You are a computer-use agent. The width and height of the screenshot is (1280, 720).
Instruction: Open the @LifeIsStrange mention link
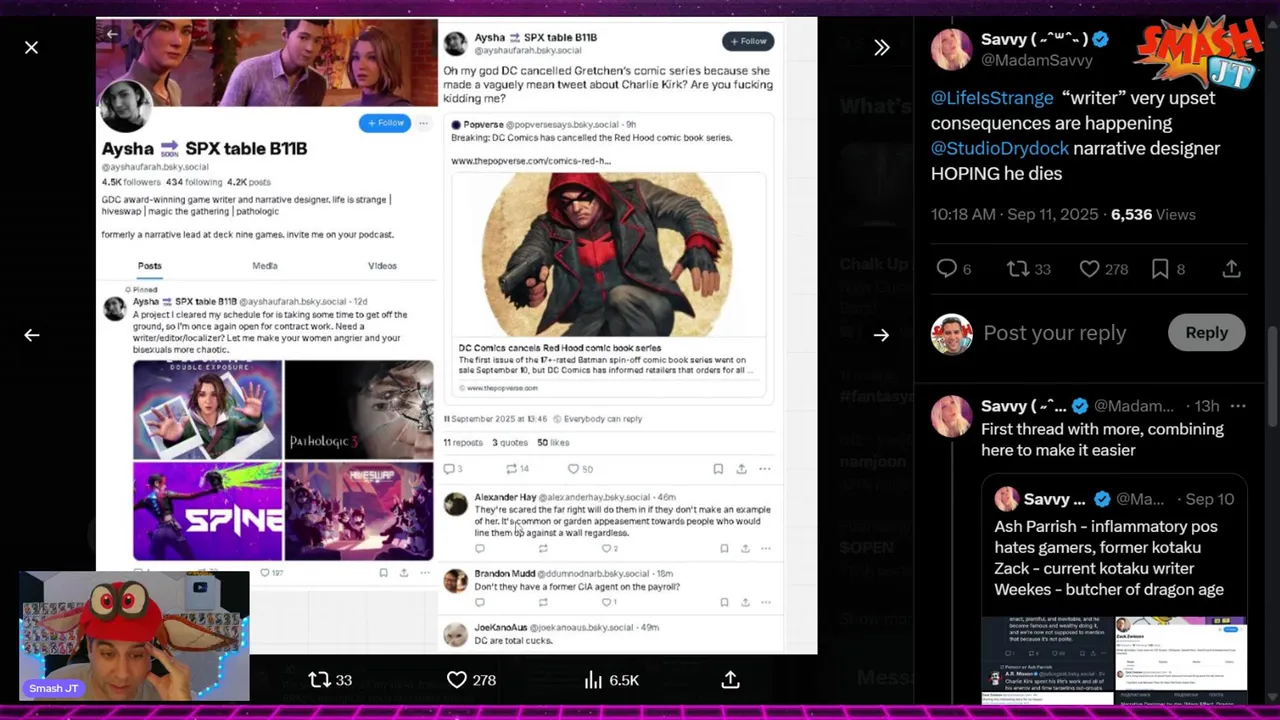tap(992, 98)
